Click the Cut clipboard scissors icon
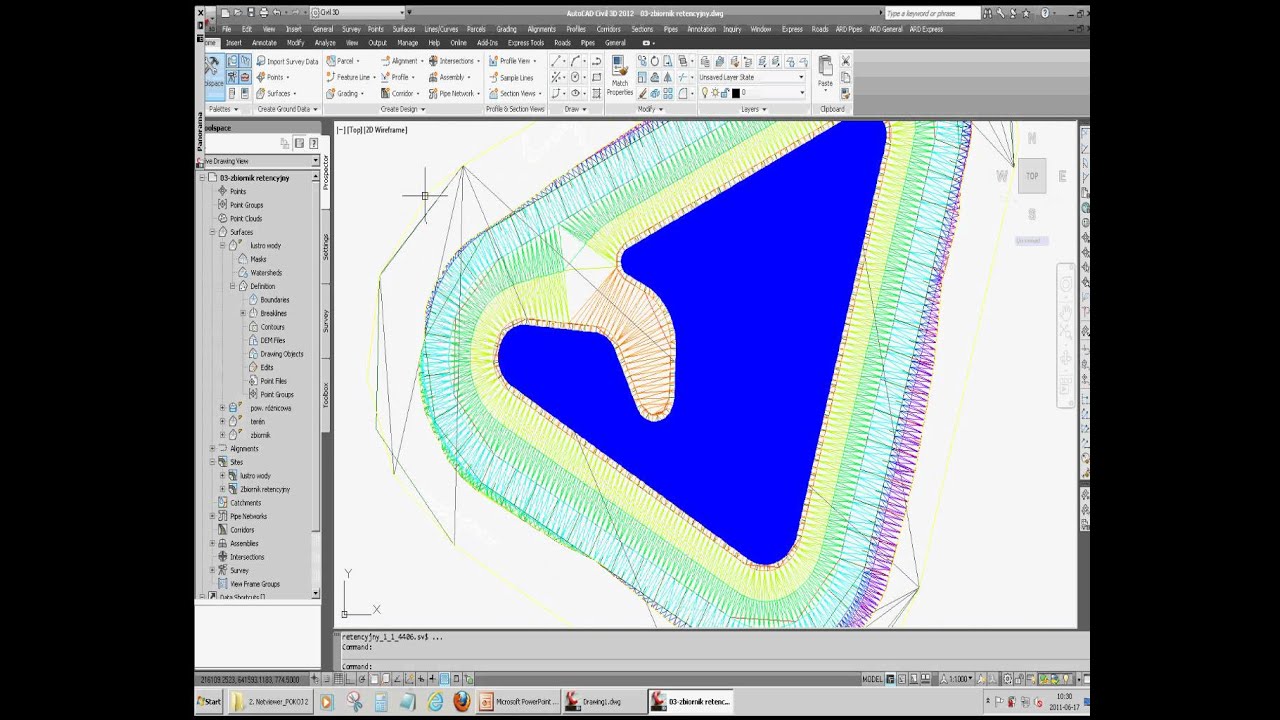 tap(846, 61)
